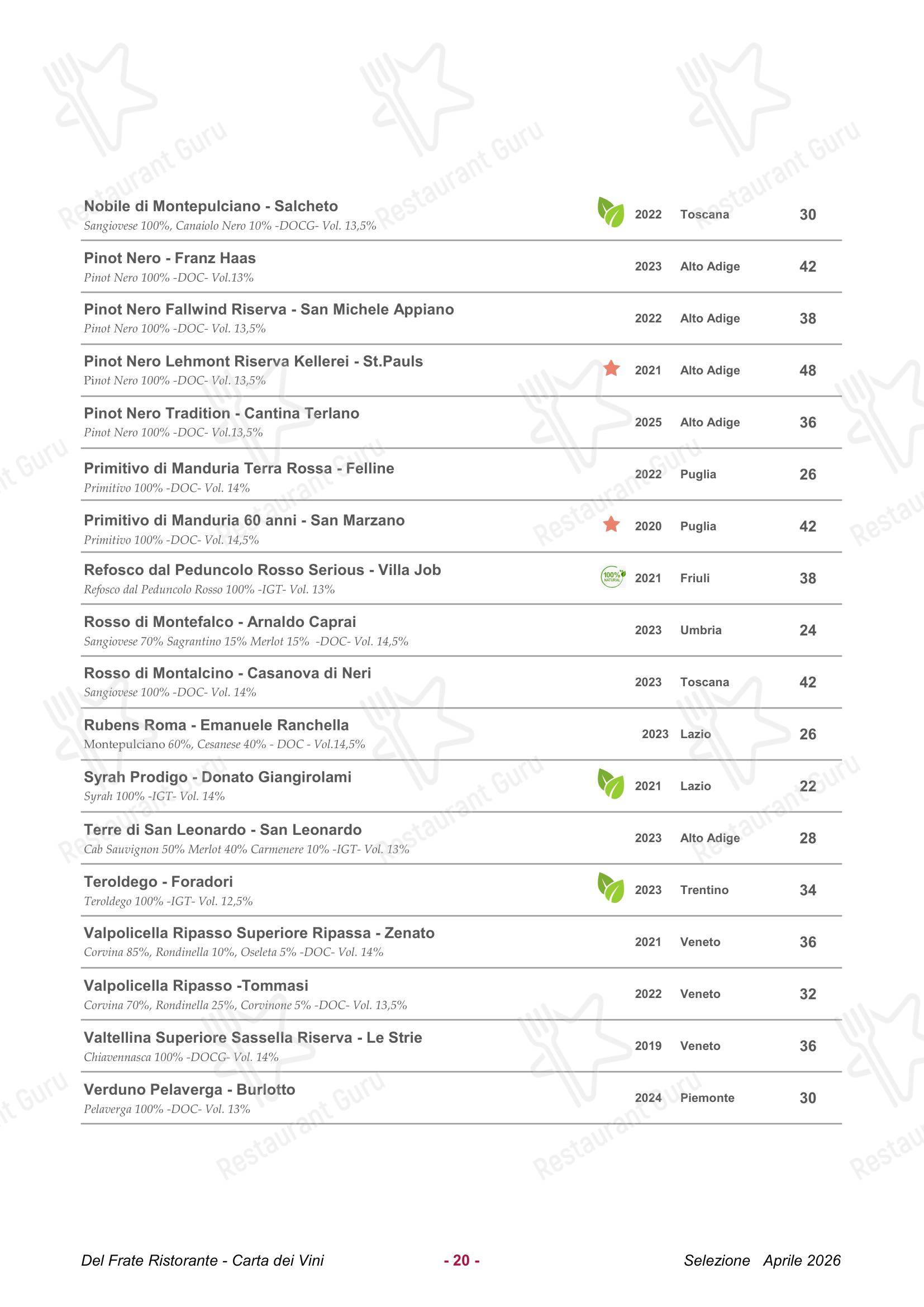Click the price 42 for Rosso di Montalcino

click(807, 682)
